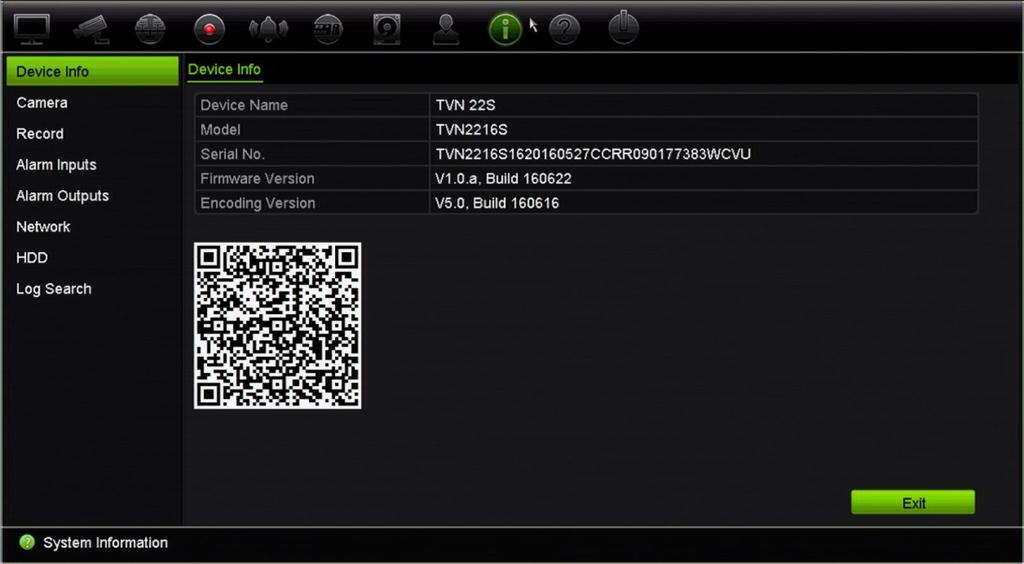
Task: Click the Firmware Version label
Action: click(257, 179)
